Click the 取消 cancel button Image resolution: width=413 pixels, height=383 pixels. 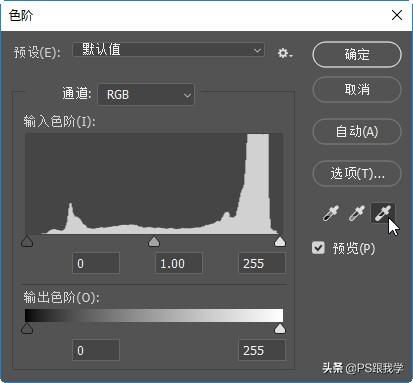point(357,89)
